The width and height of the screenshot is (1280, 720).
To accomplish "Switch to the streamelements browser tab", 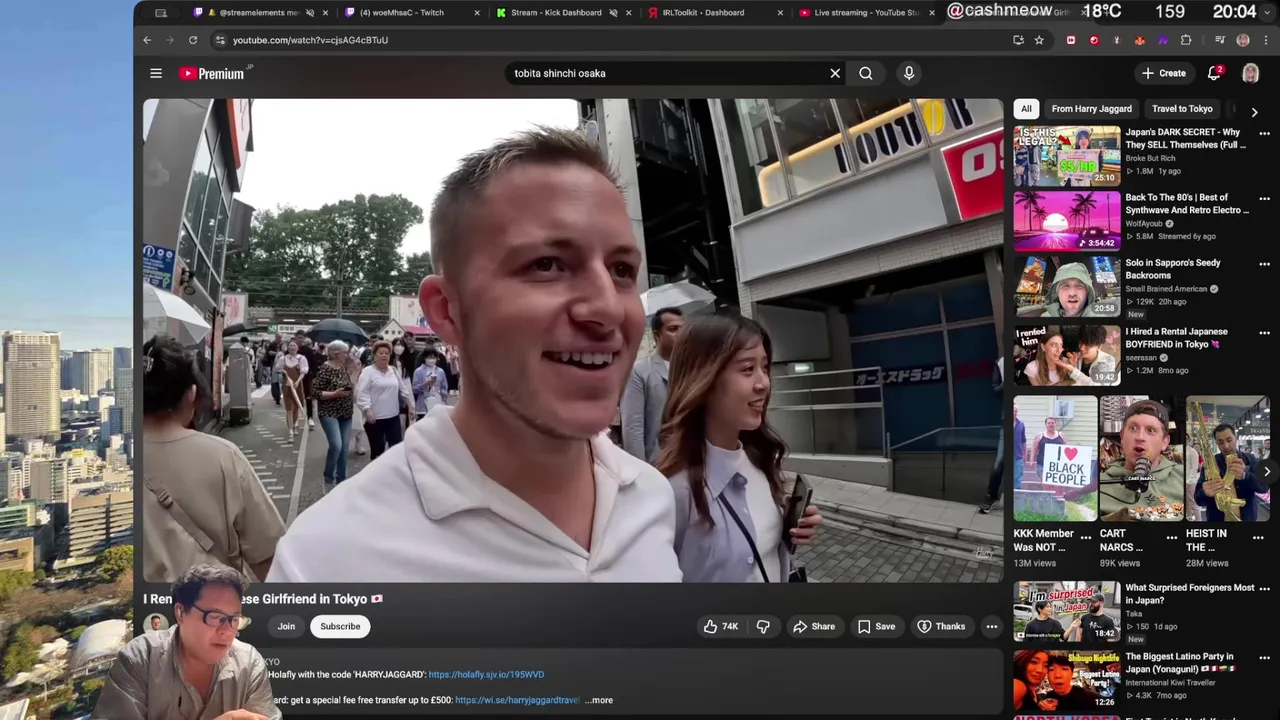I will pyautogui.click(x=258, y=13).
